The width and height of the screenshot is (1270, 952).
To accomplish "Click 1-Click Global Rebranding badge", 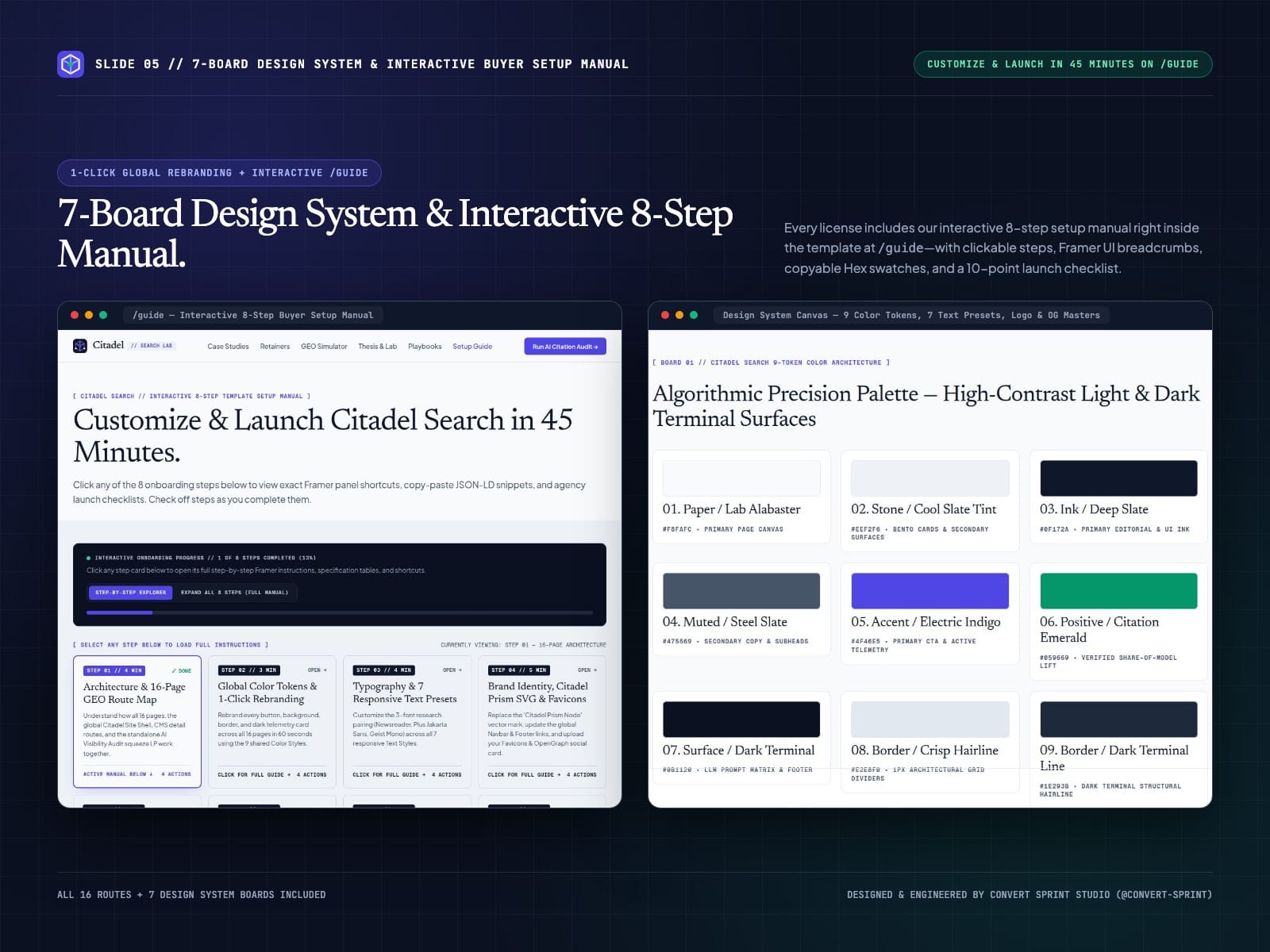I will click(219, 173).
